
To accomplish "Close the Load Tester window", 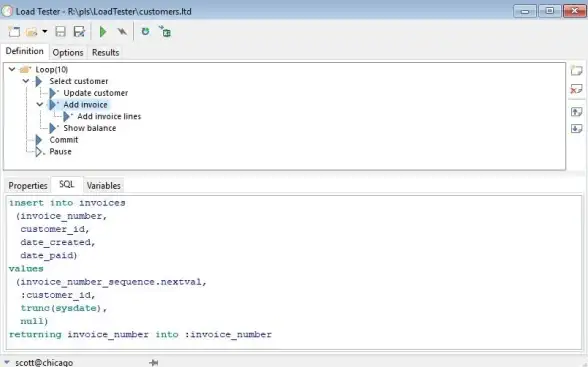I will (574, 11).
